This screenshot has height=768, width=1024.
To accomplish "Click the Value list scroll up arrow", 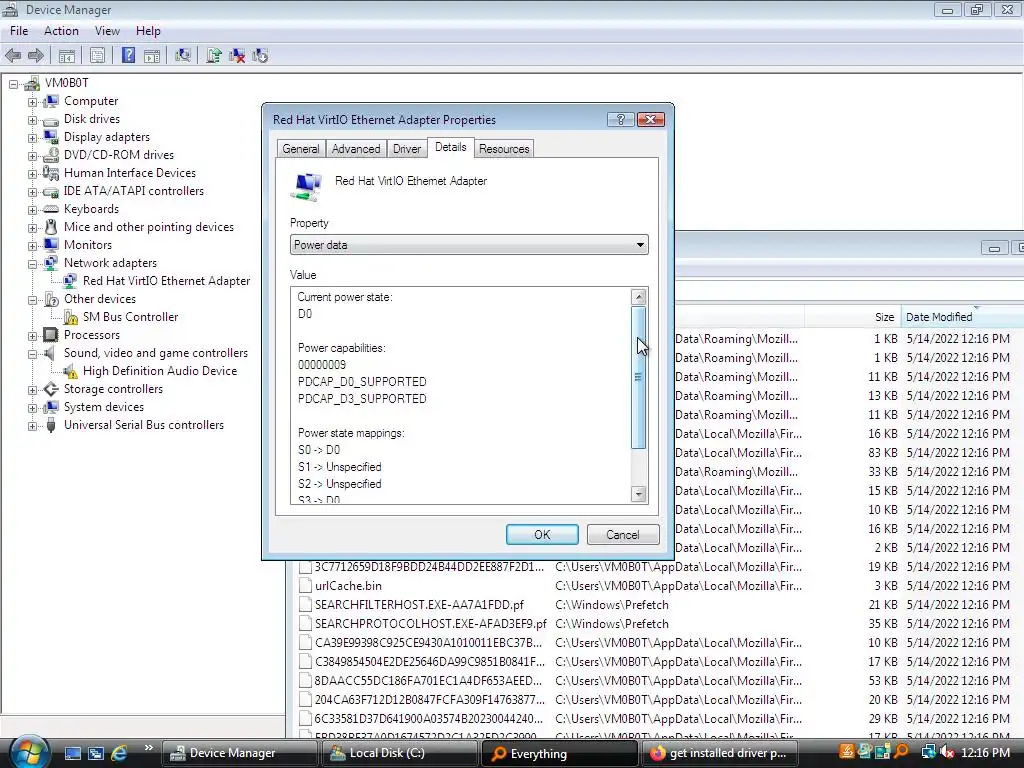I will click(x=639, y=297).
